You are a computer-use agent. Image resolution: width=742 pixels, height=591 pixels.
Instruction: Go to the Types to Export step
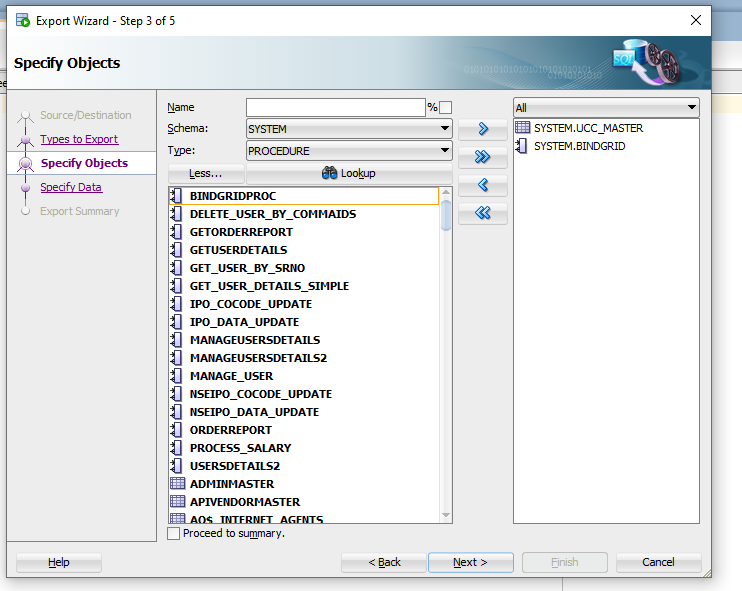[x=79, y=139]
